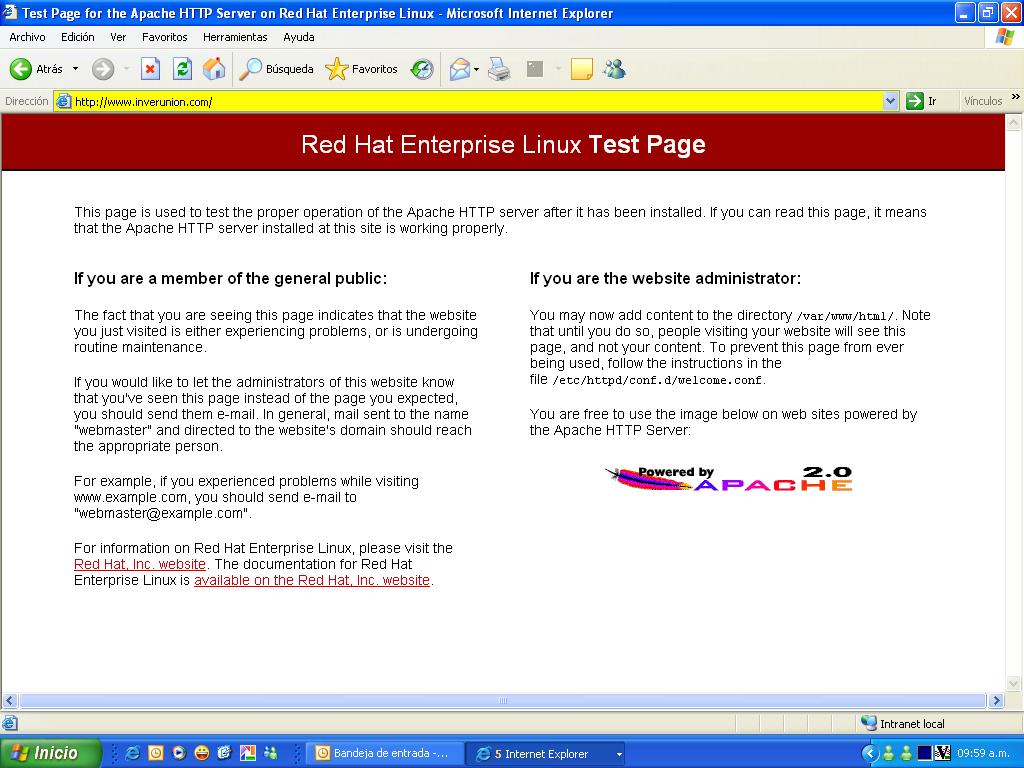The width and height of the screenshot is (1024, 768).
Task: Launch Windows Media Player quick launch icon
Action: 178,753
